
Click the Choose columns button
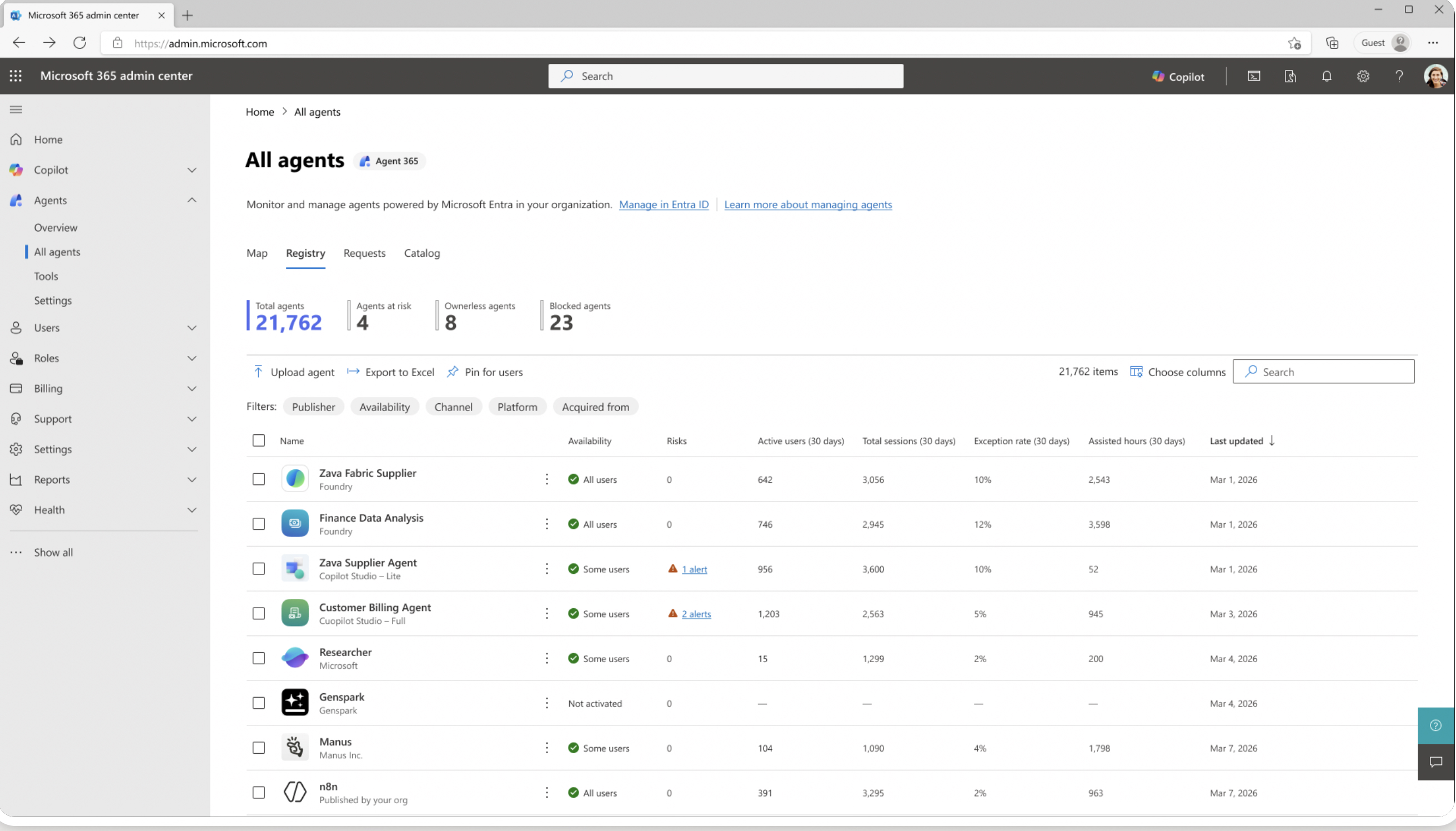pyautogui.click(x=1178, y=372)
